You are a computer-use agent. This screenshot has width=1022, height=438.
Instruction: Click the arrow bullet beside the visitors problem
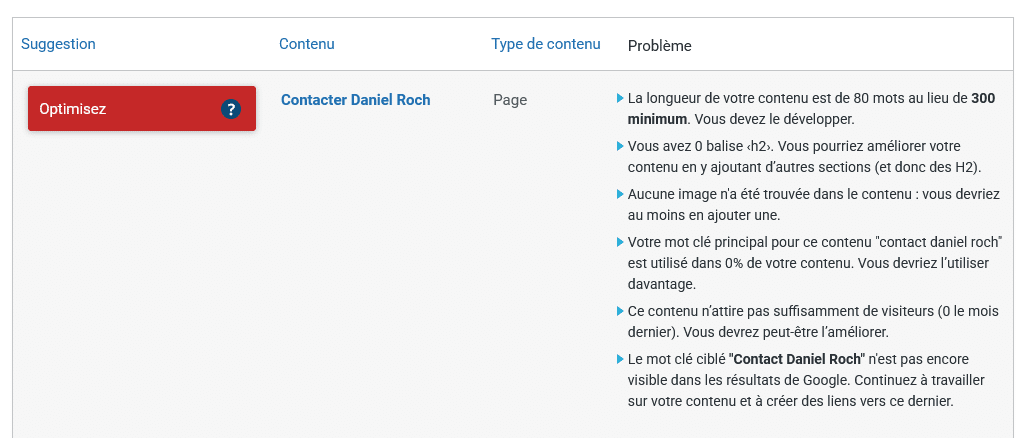[x=620, y=311]
